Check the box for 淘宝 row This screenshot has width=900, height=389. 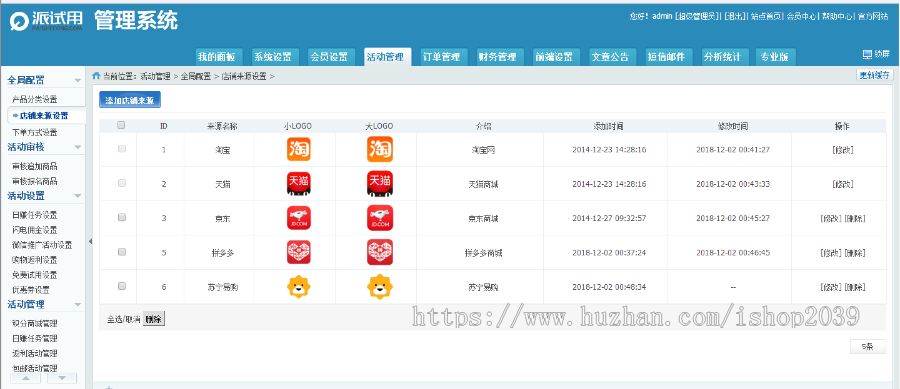[121, 149]
